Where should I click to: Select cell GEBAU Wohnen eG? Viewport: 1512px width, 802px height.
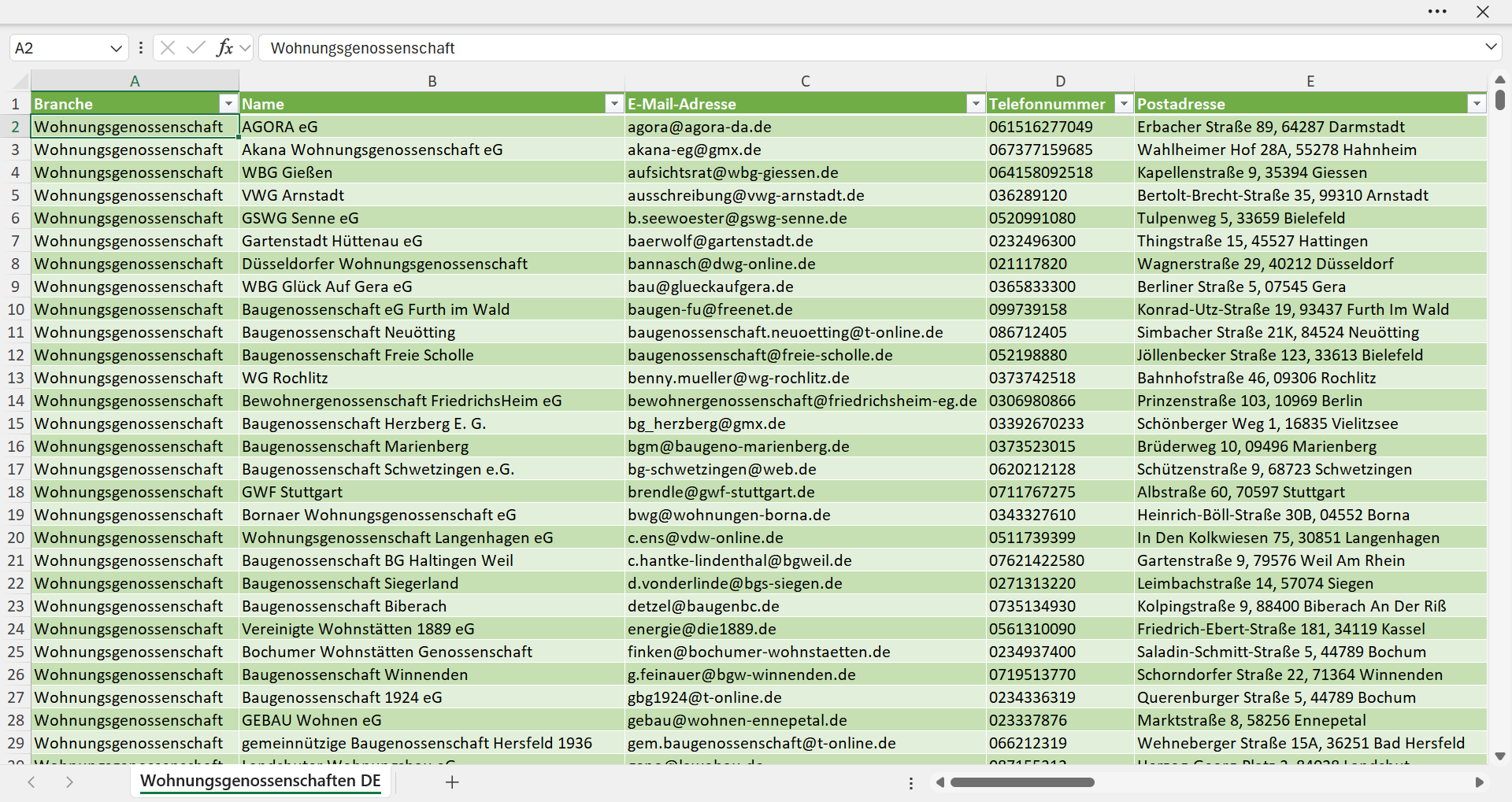coord(432,720)
